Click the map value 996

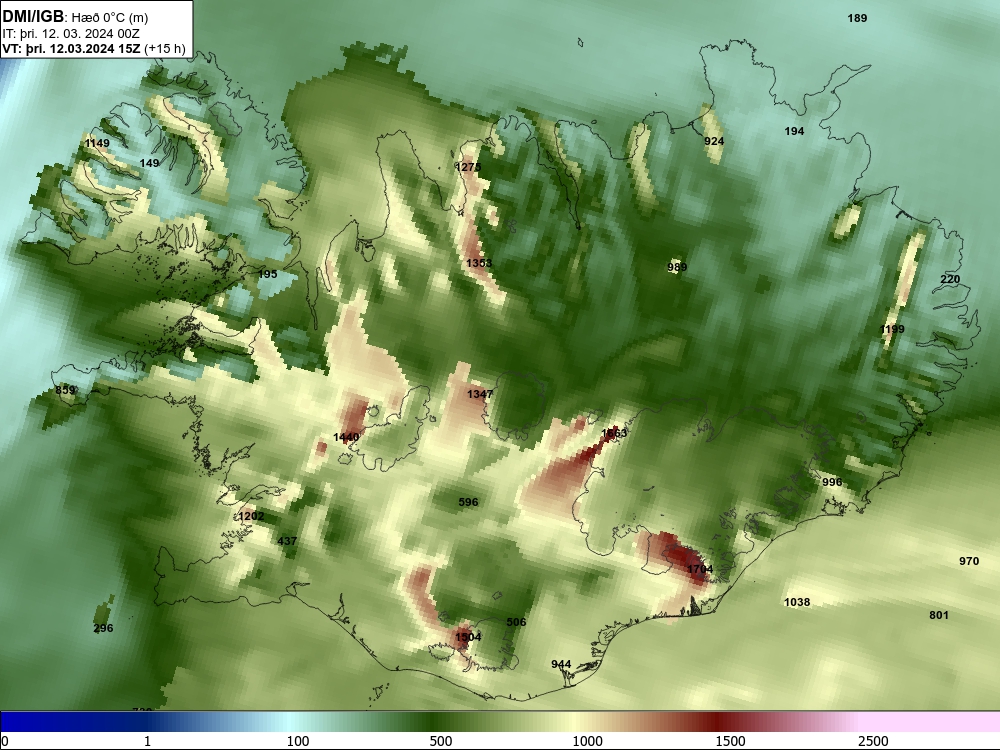click(x=832, y=482)
